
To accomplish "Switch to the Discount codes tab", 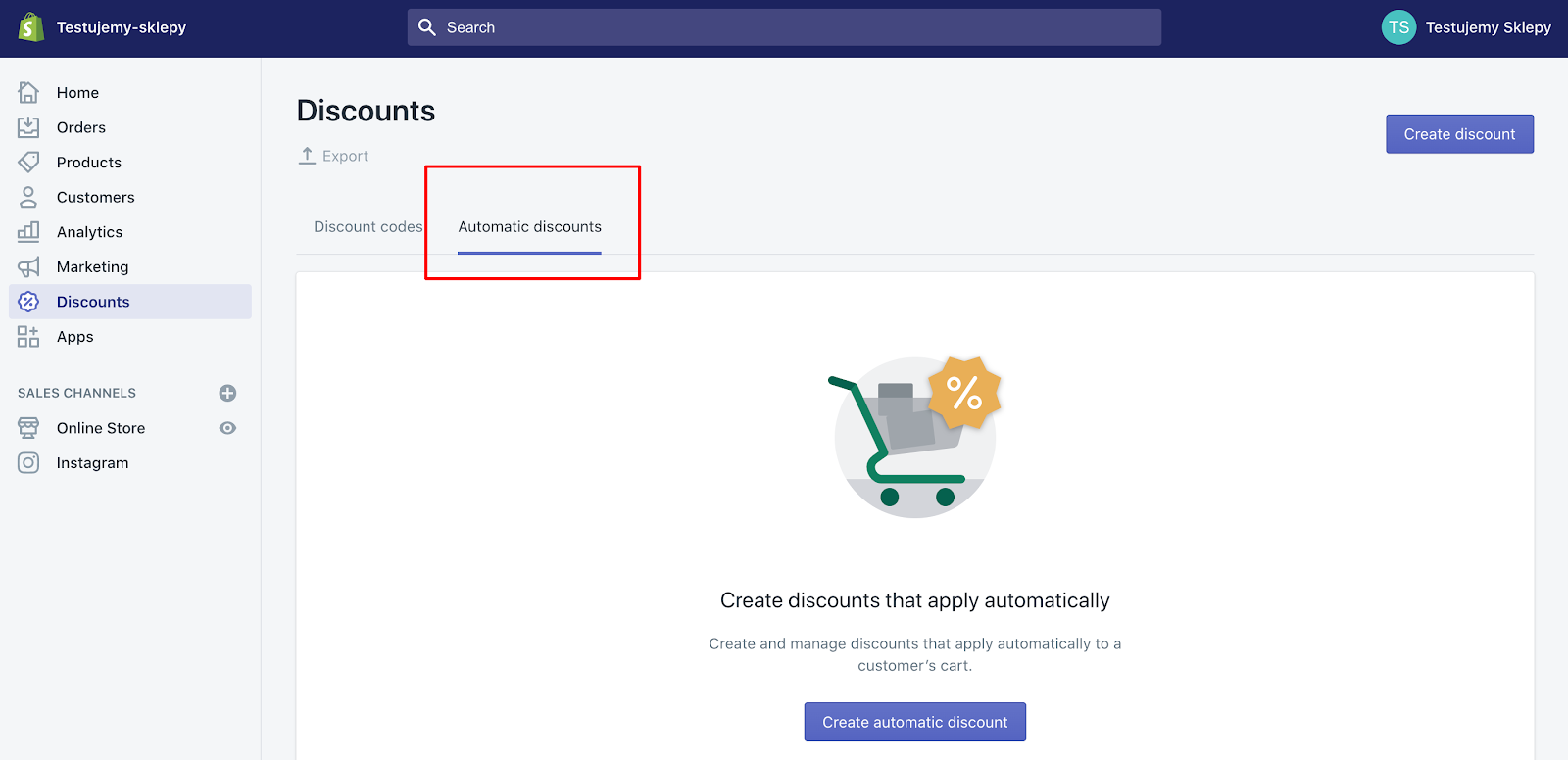I will click(x=367, y=226).
